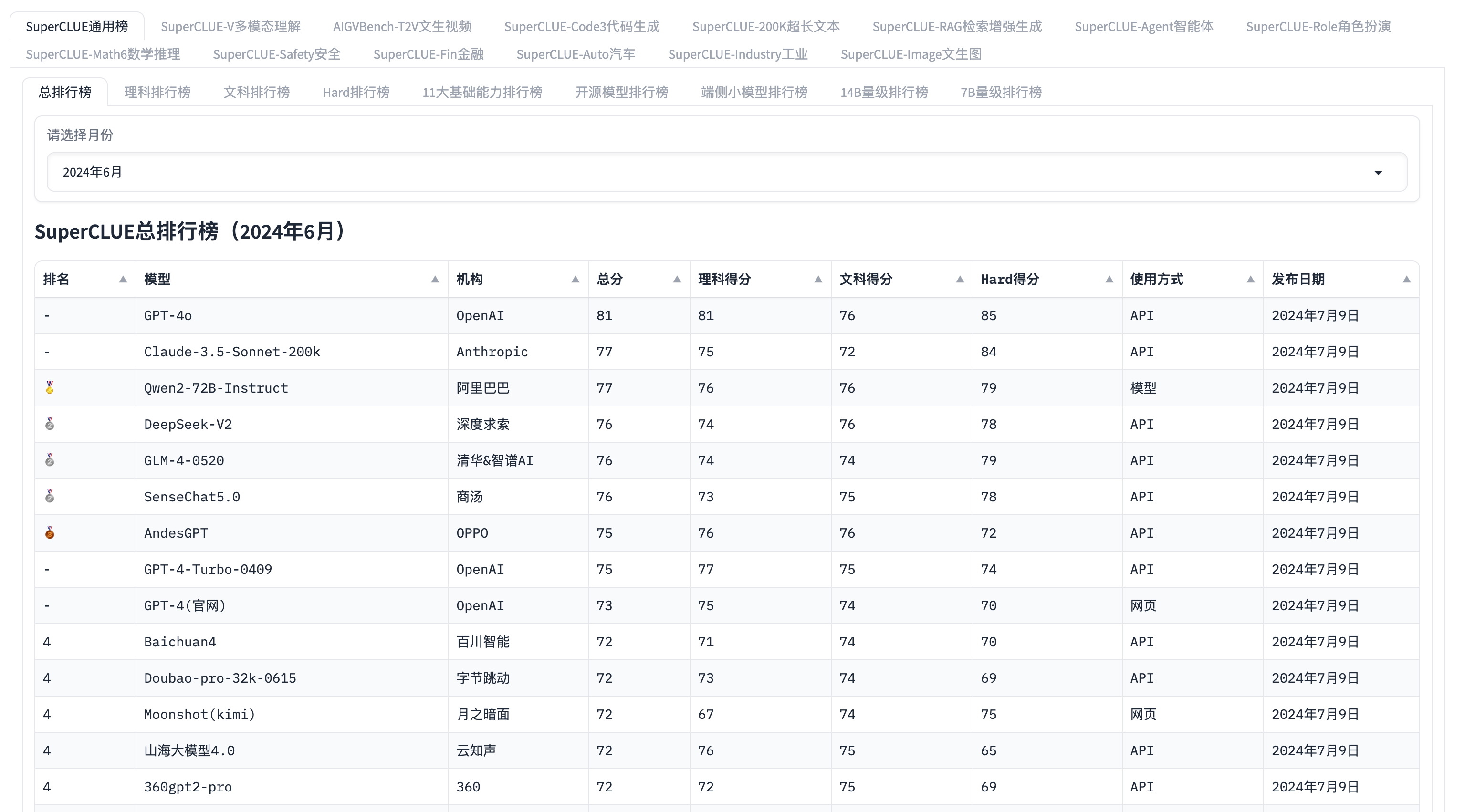Screen dimensions: 1465x812
Task: Click the gold medal icon for Qwen2-72B-Instruct
Action: (x=50, y=387)
